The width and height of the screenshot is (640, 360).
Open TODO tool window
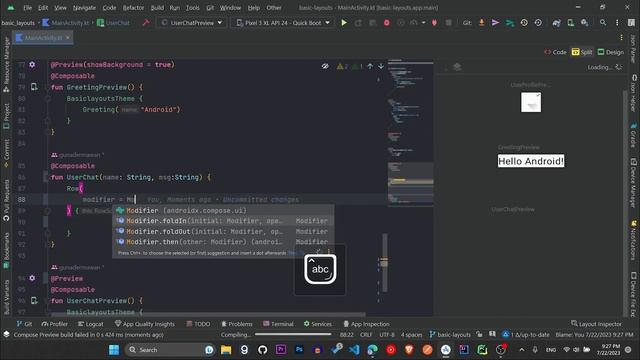[x=198, y=324]
